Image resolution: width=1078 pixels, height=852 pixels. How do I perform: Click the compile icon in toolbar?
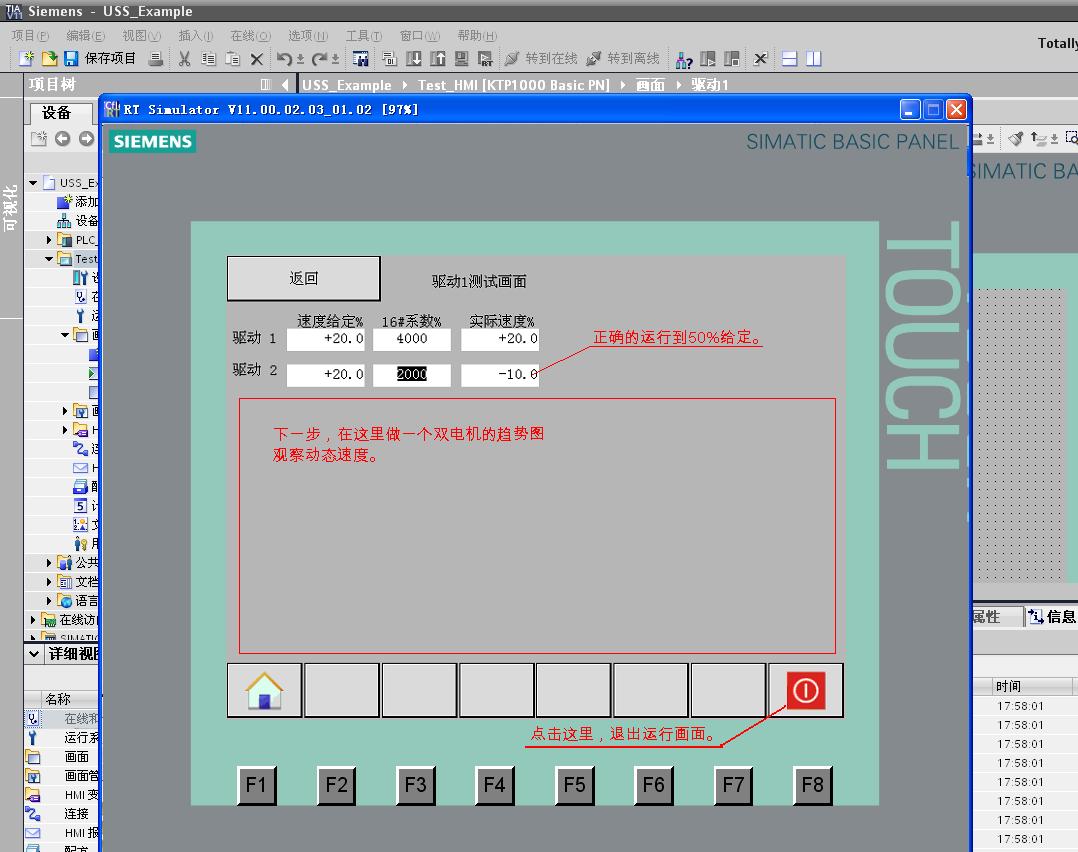point(389,58)
